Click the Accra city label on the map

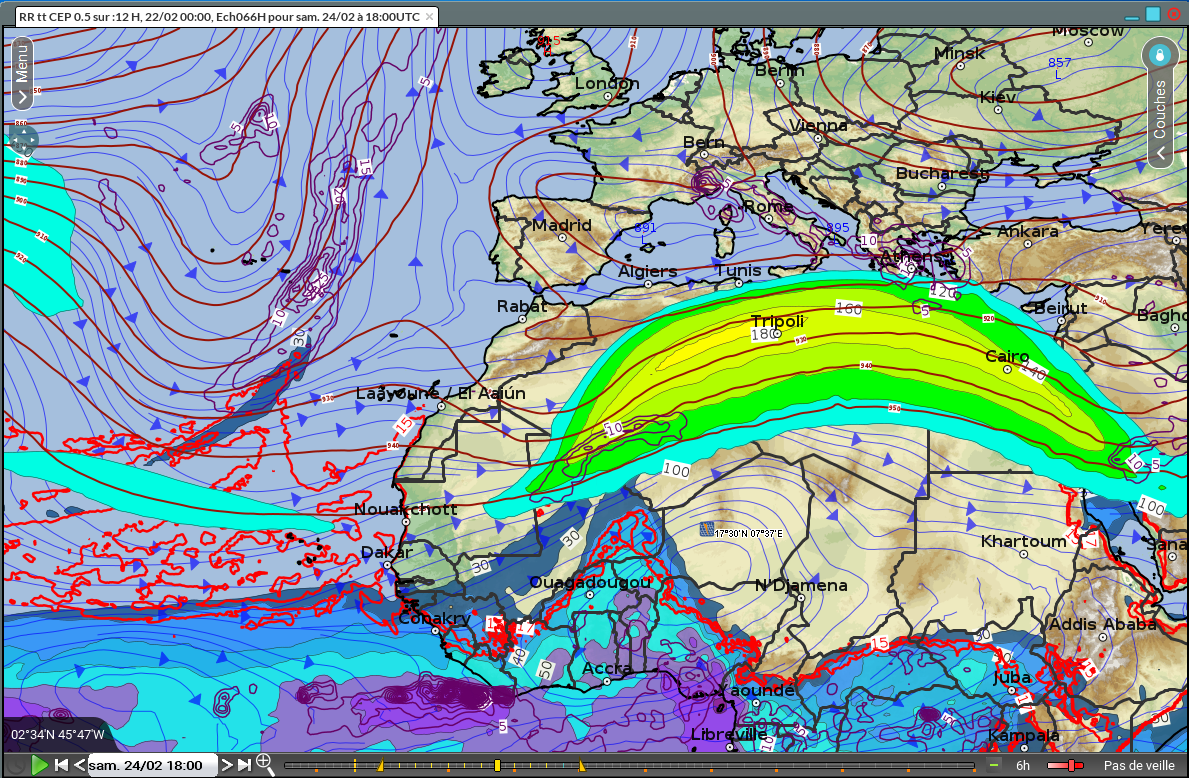(x=607, y=669)
